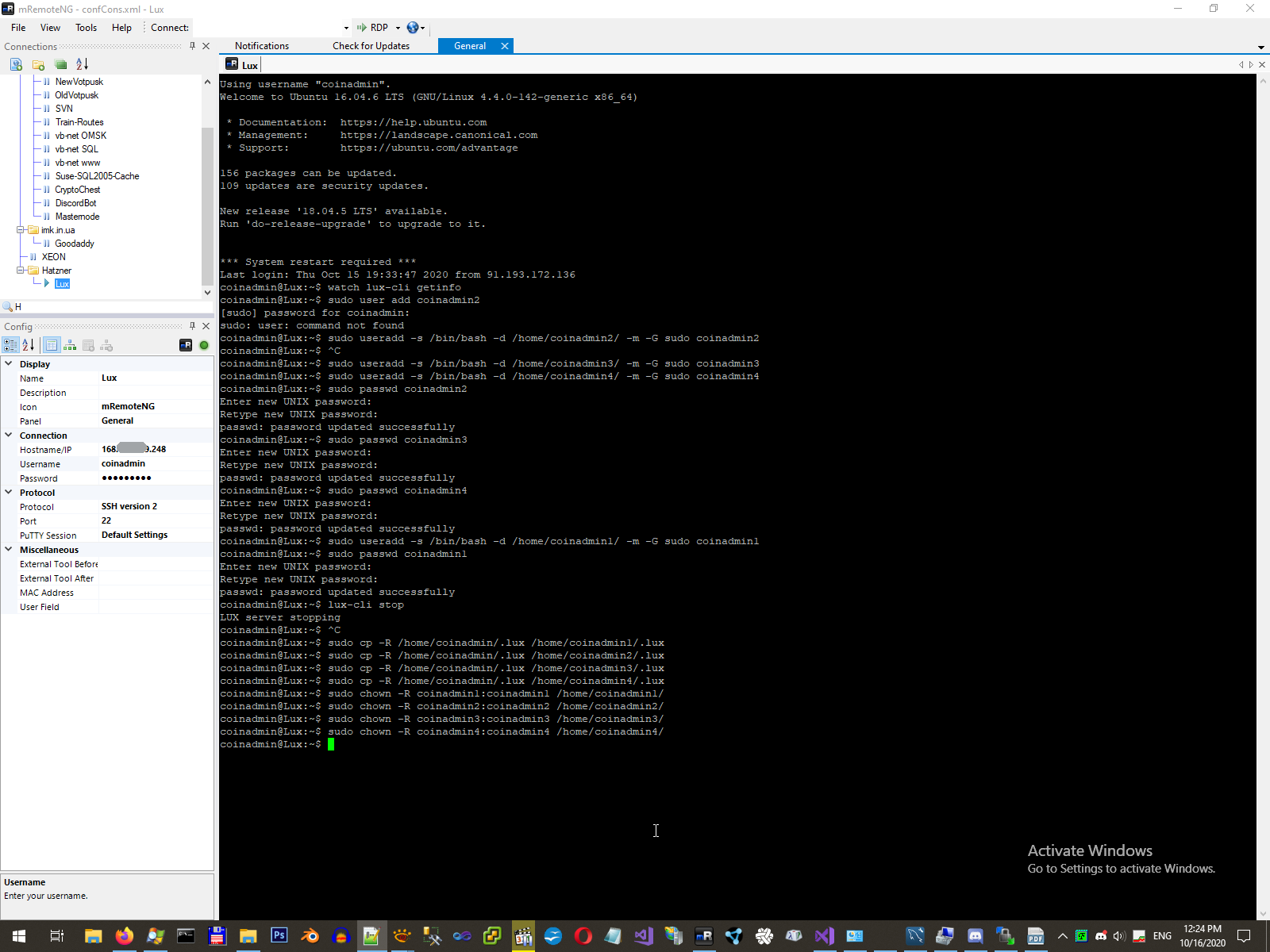The height and width of the screenshot is (952, 1270).
Task: Select the Lux connection tab
Action: (242, 65)
